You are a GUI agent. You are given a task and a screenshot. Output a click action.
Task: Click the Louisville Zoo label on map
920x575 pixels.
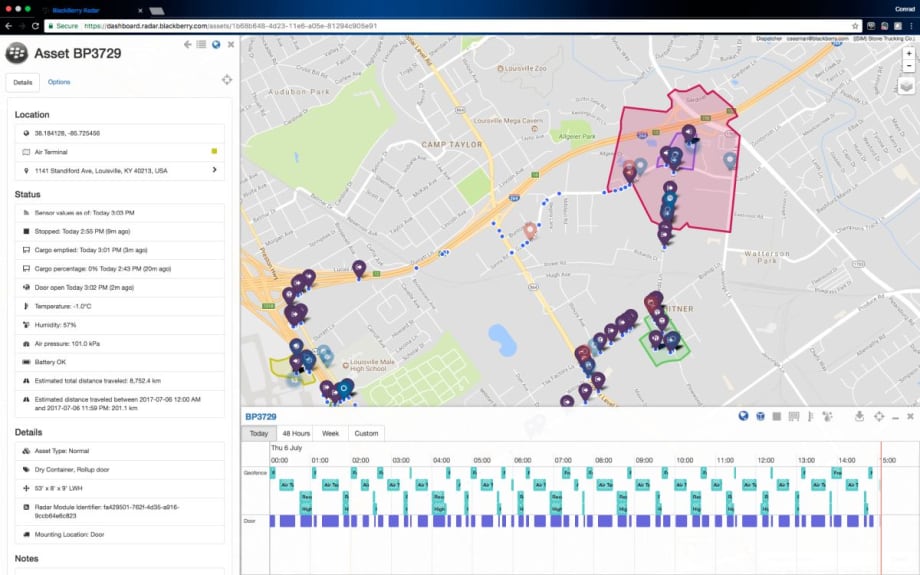click(525, 69)
